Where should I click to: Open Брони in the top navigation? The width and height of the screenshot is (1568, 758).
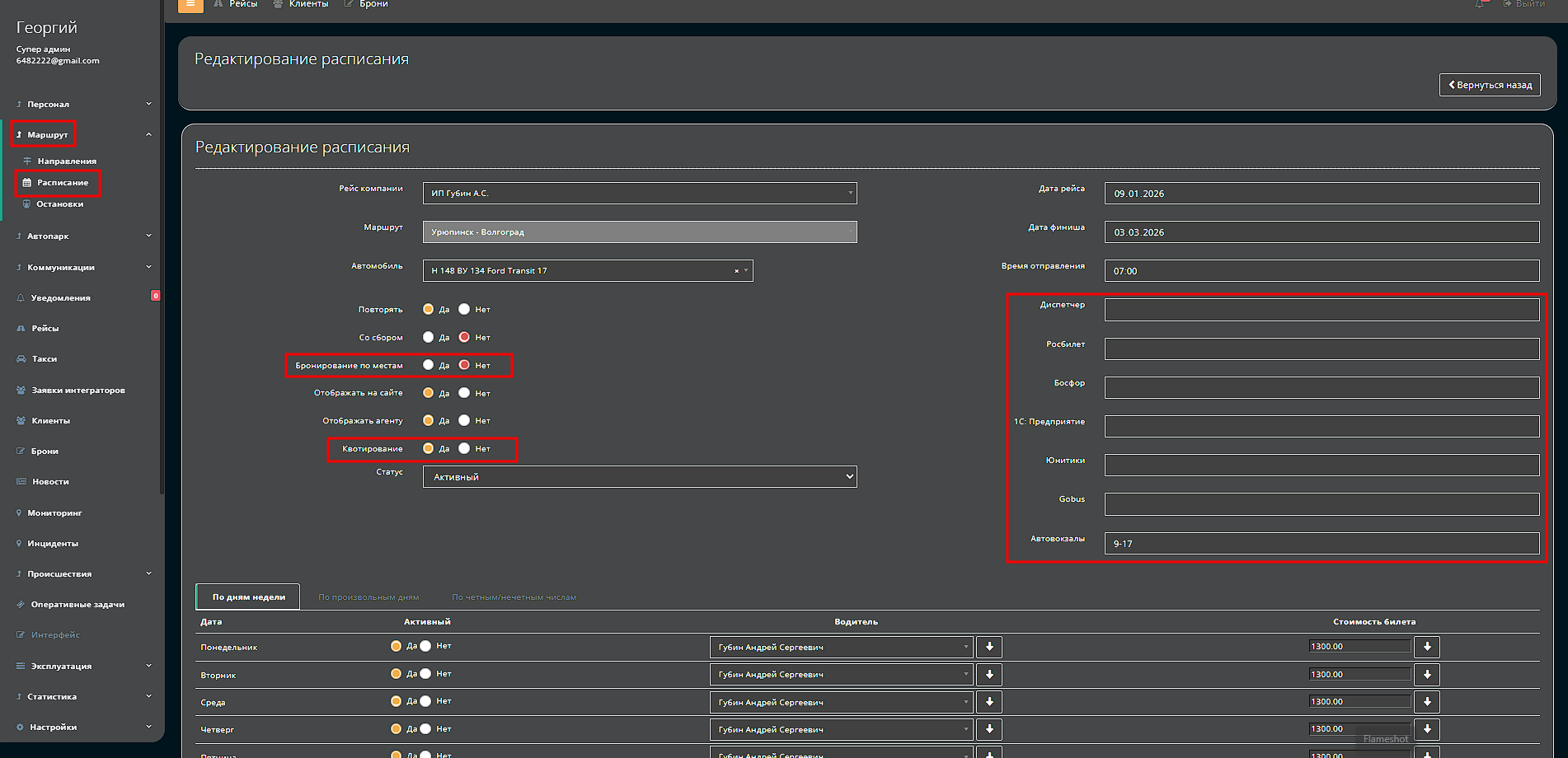coord(373,5)
